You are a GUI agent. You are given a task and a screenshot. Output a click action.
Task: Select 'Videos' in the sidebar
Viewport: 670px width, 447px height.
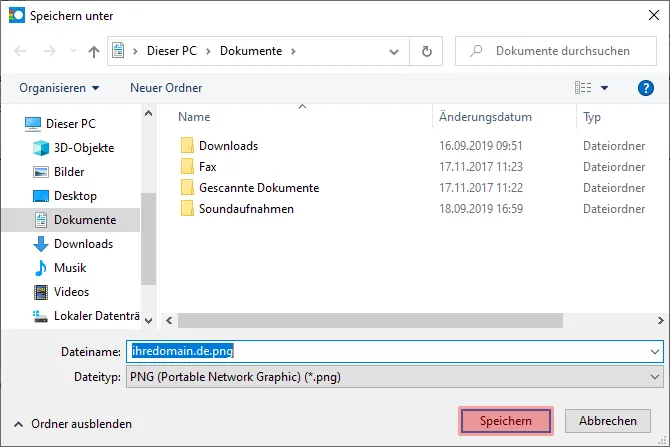[x=71, y=291]
